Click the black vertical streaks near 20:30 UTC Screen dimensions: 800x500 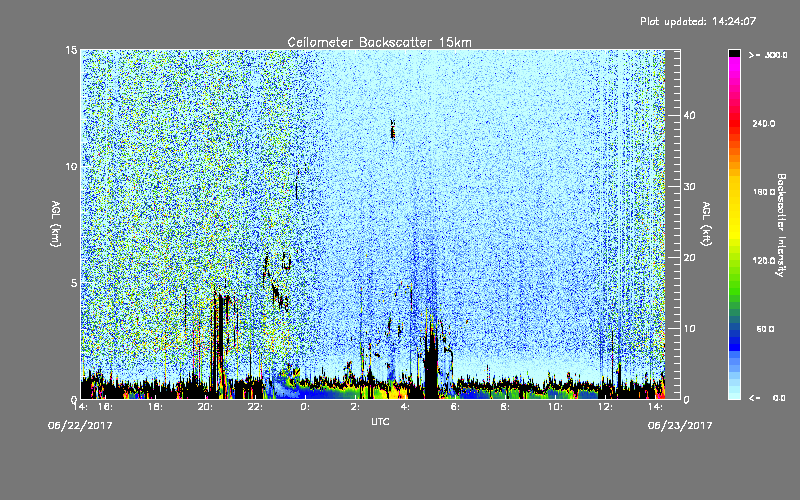220,342
